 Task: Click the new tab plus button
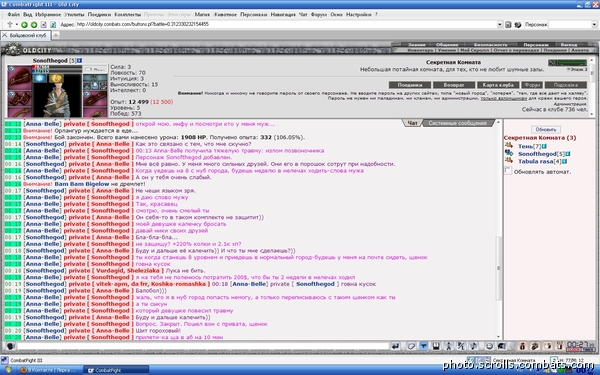click(x=56, y=35)
